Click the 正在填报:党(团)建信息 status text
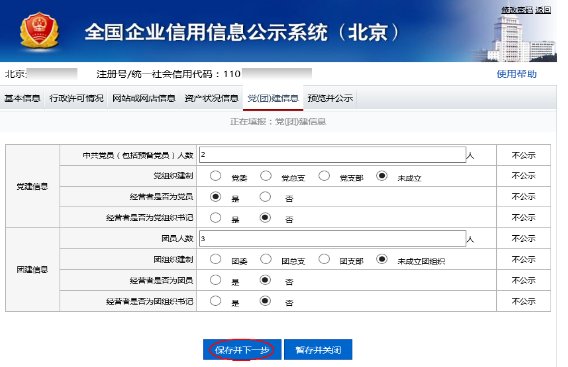 (x=278, y=122)
